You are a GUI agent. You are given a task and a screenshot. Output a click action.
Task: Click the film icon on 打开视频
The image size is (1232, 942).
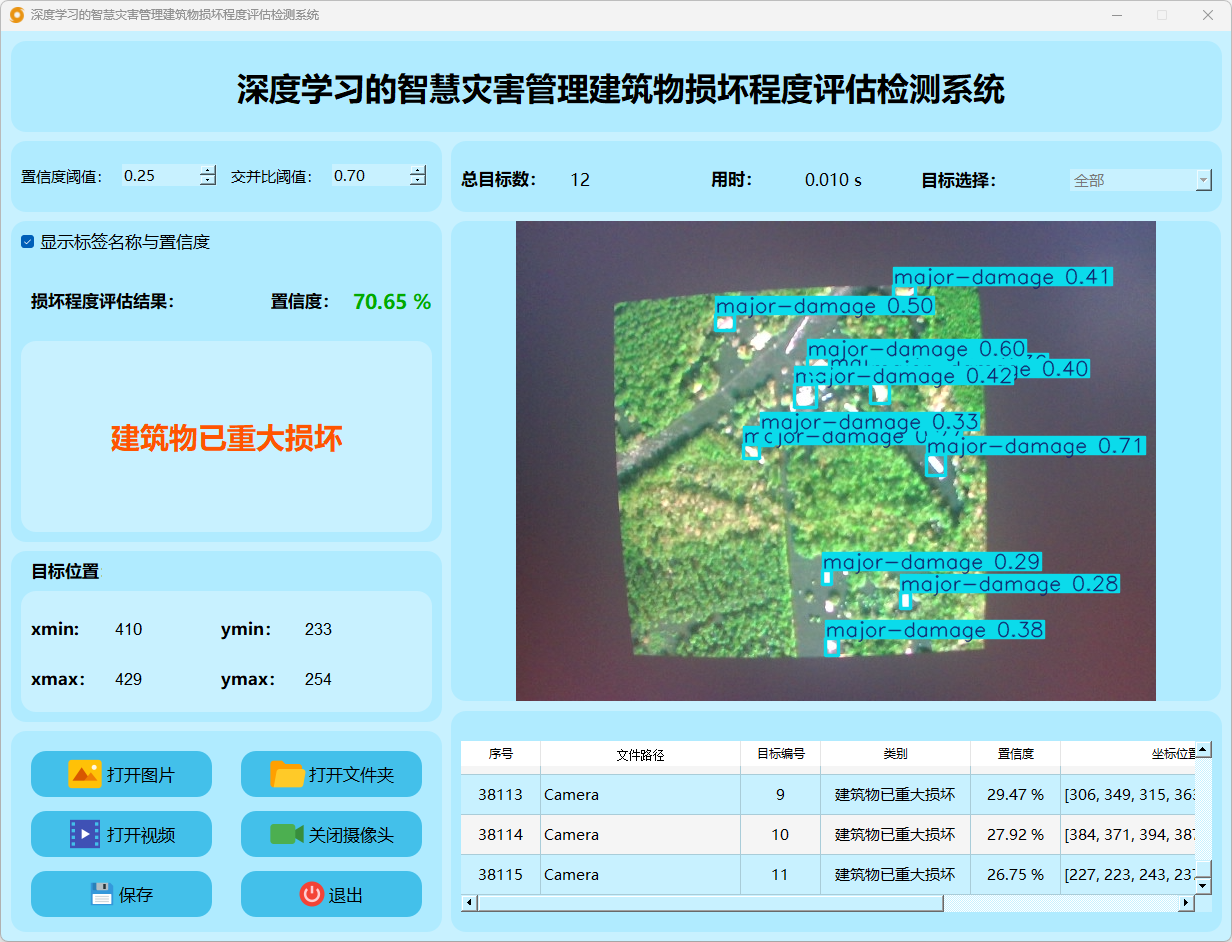tap(85, 834)
